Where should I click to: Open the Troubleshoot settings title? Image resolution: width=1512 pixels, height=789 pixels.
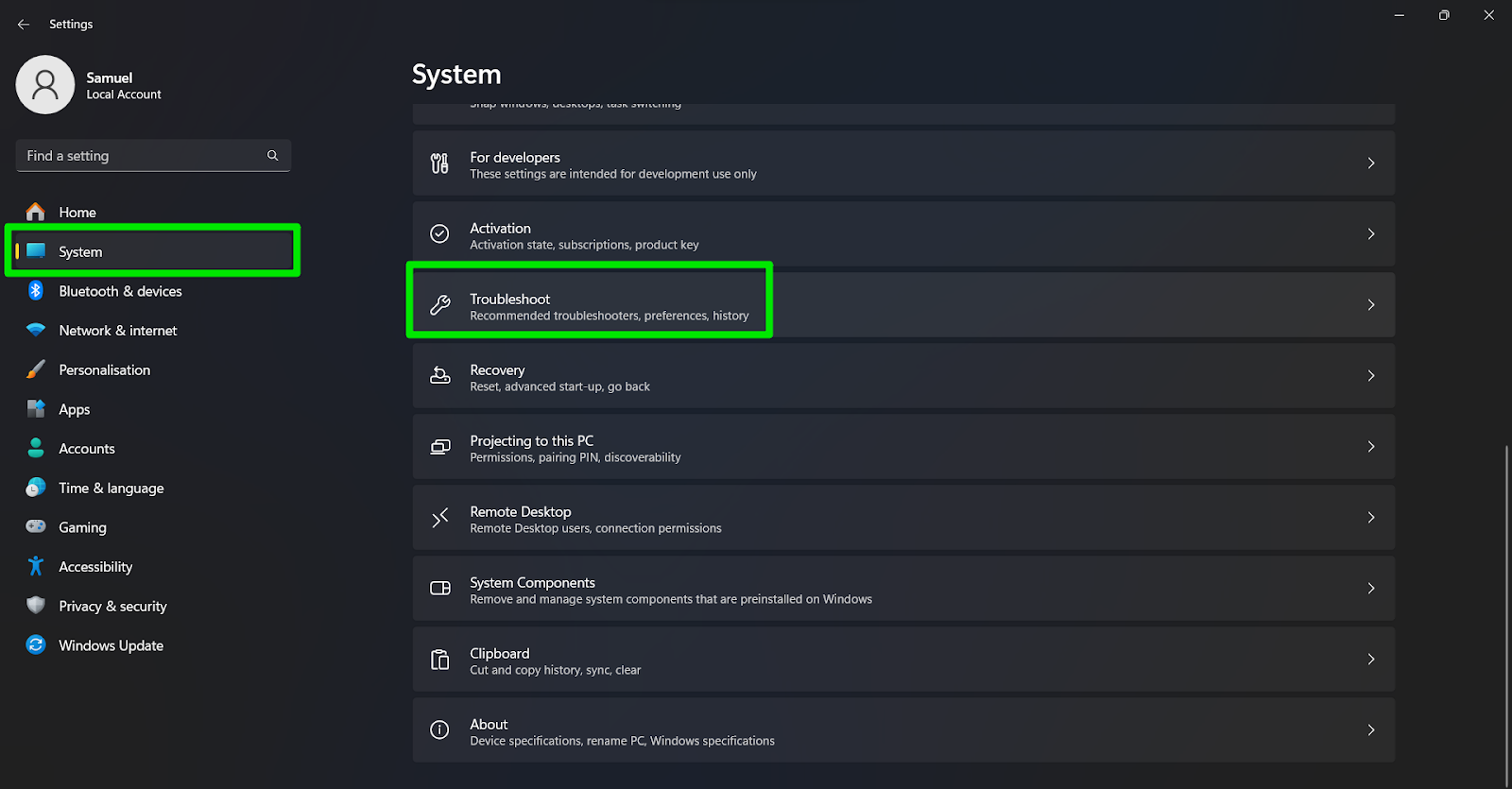(509, 299)
